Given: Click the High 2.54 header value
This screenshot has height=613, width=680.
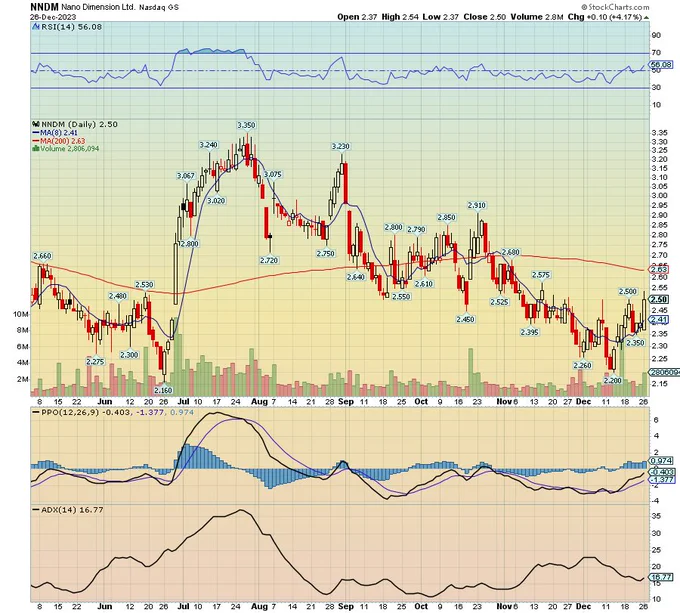Looking at the screenshot, I should pos(400,17).
